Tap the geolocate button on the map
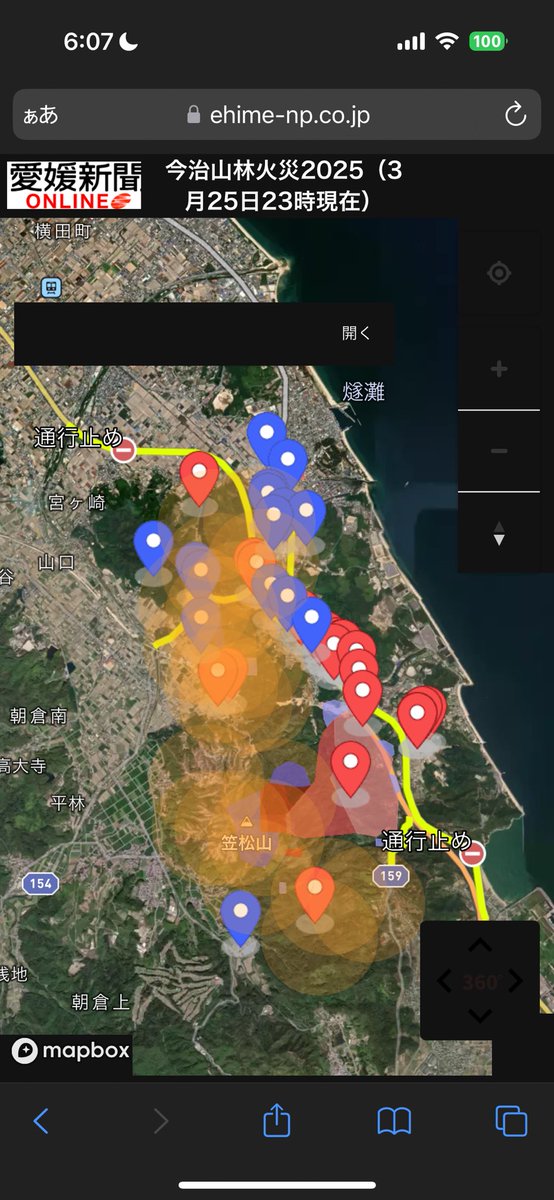The width and height of the screenshot is (554, 1200). click(499, 273)
